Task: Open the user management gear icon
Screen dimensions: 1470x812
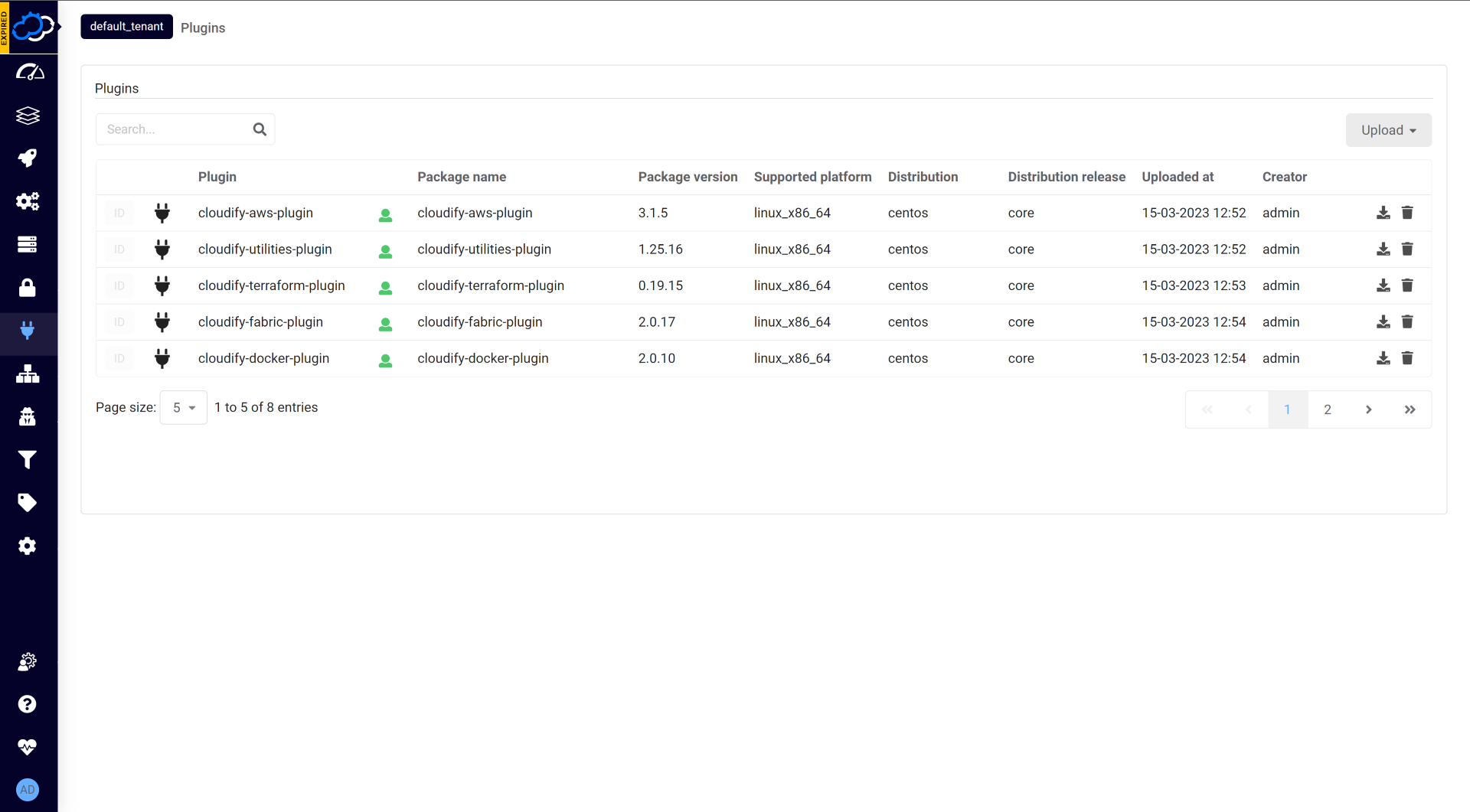Action: (28, 661)
